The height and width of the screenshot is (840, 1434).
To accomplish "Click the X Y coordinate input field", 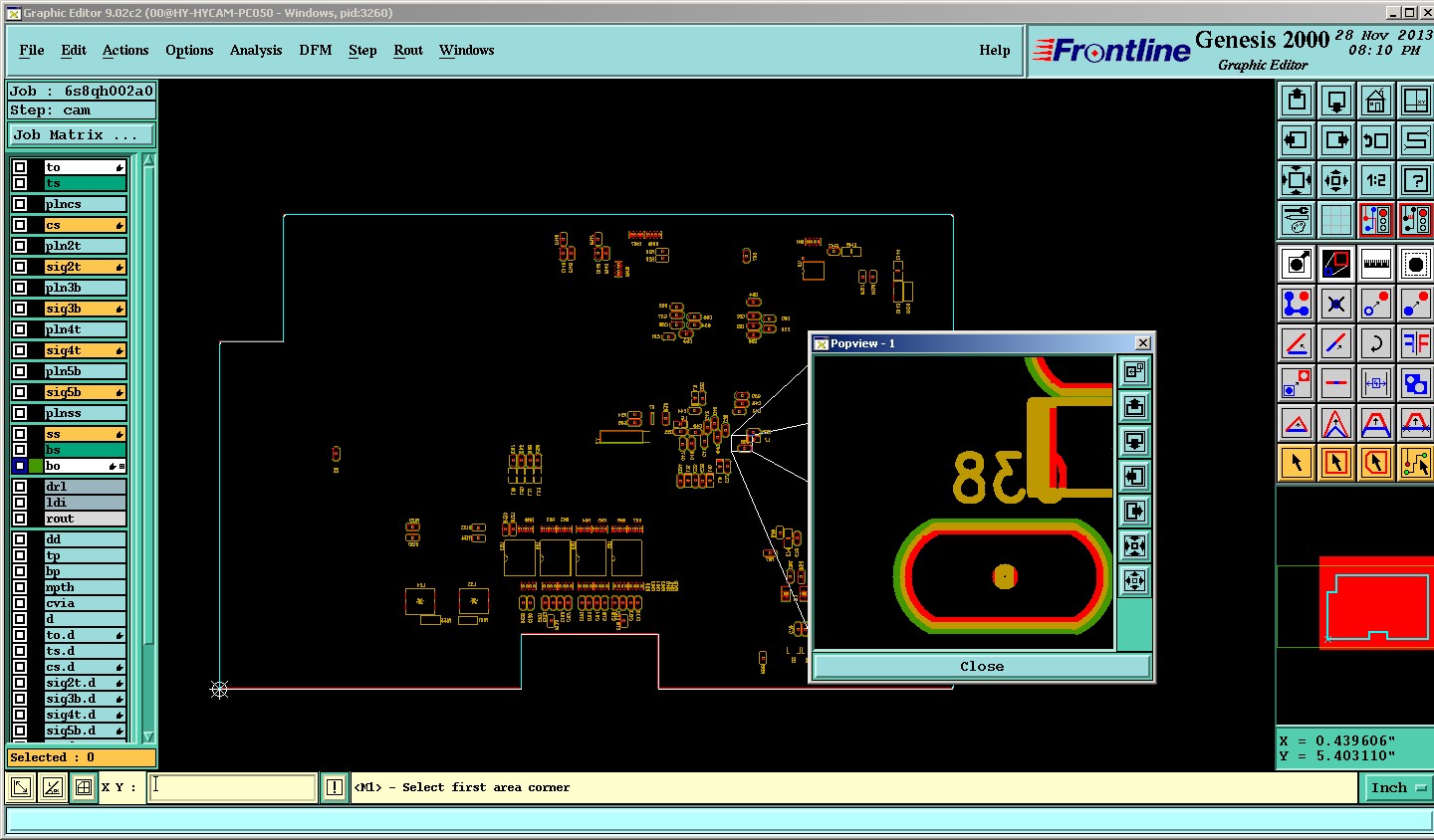I will pyautogui.click(x=233, y=787).
